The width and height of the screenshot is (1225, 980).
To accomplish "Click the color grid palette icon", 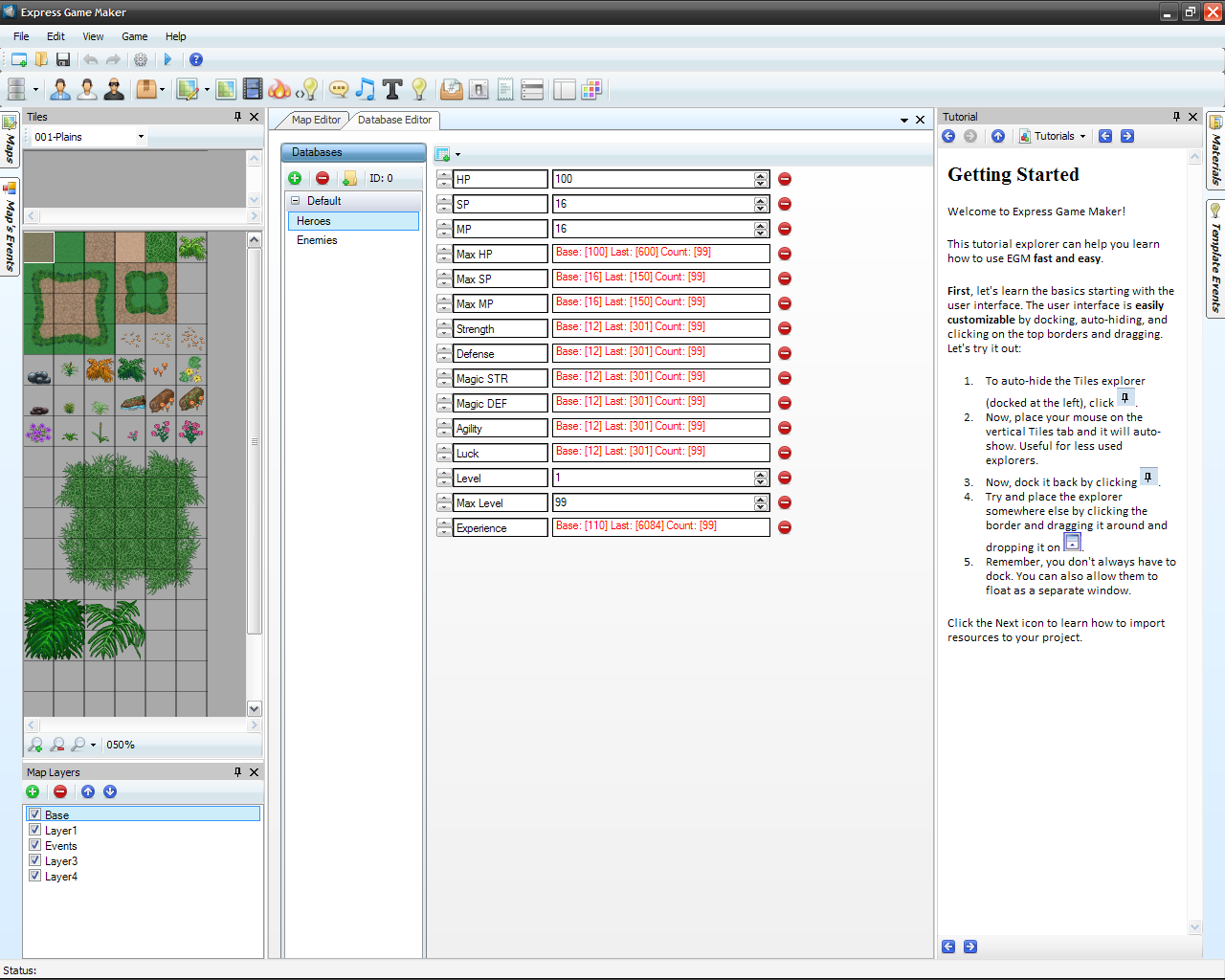I will (591, 89).
